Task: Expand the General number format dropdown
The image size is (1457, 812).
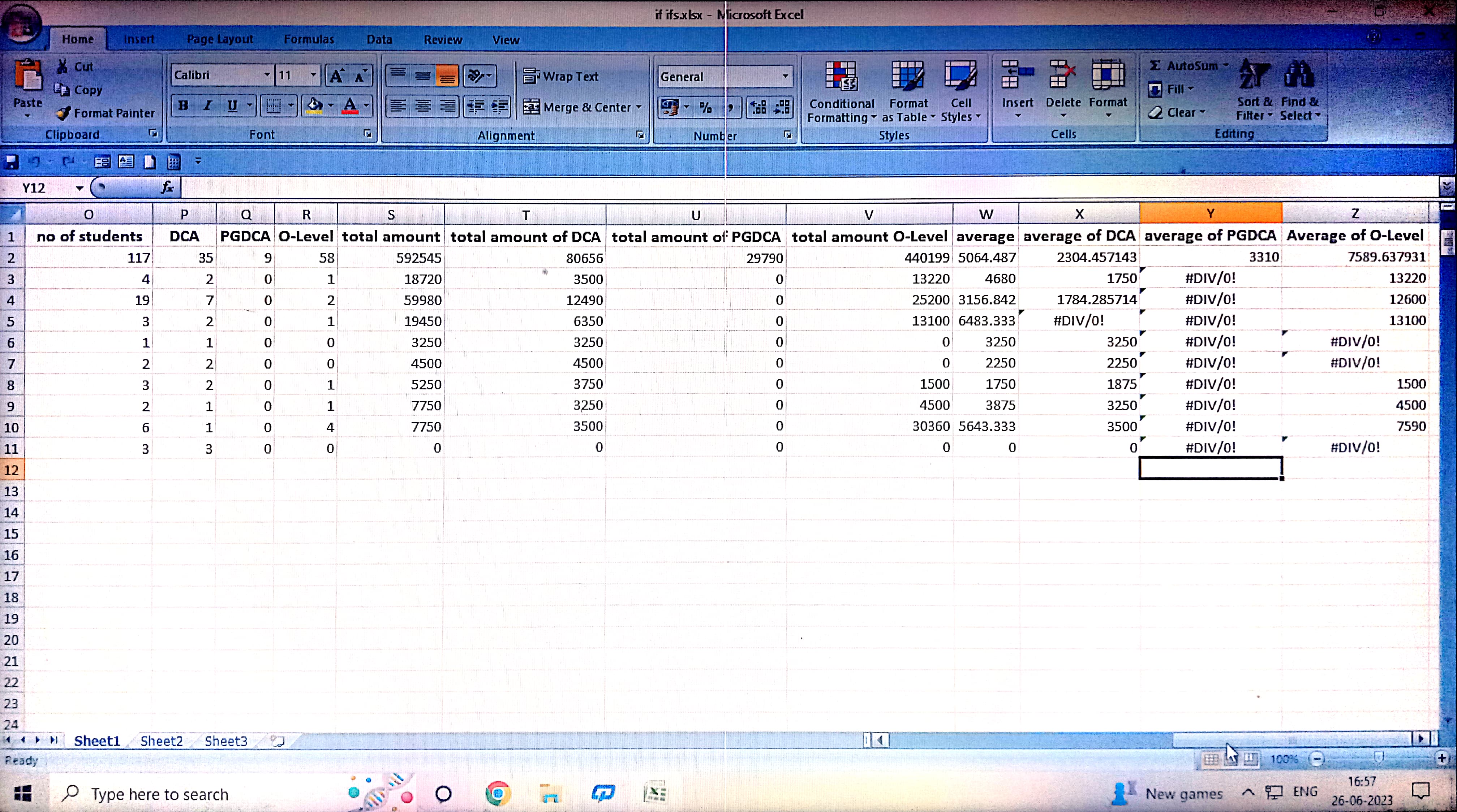Action: (x=785, y=76)
